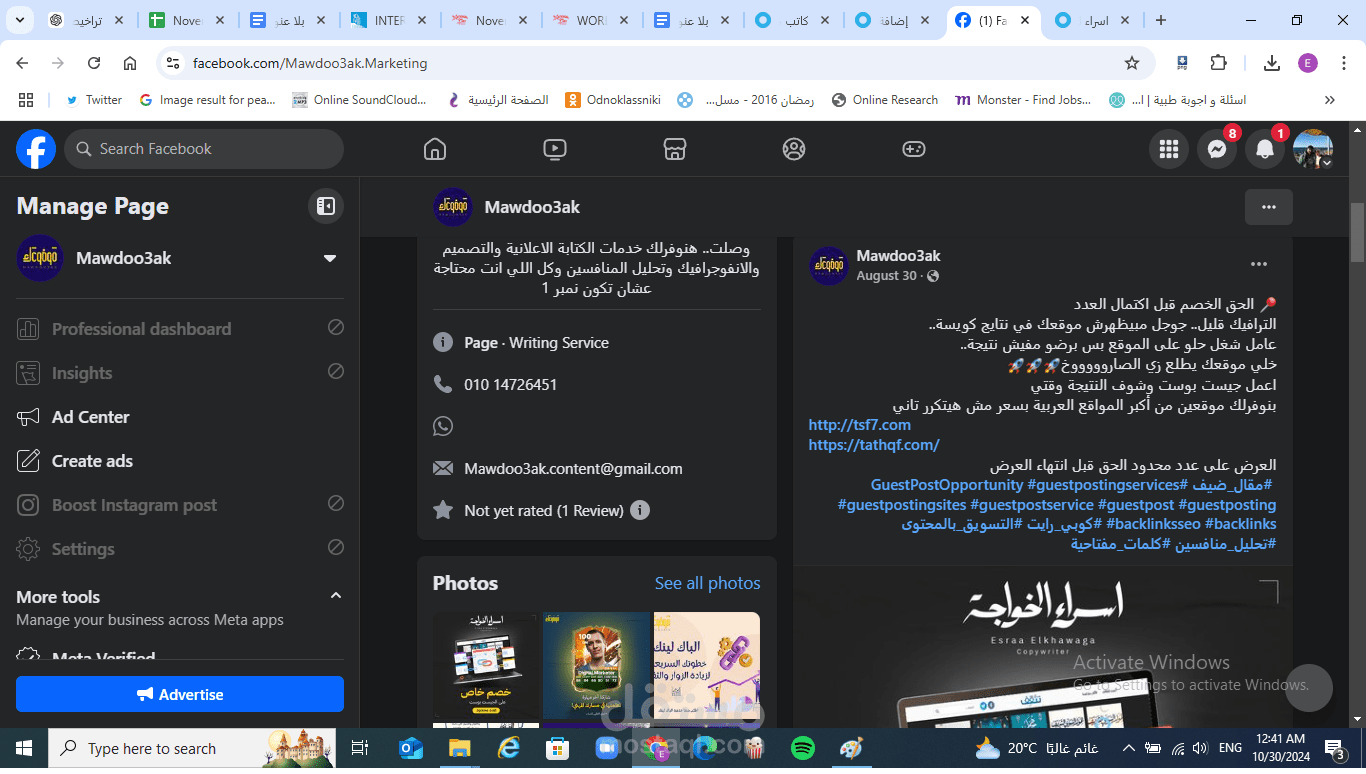Switch to the WORI browser tab
The height and width of the screenshot is (774, 1366).
coord(593,20)
